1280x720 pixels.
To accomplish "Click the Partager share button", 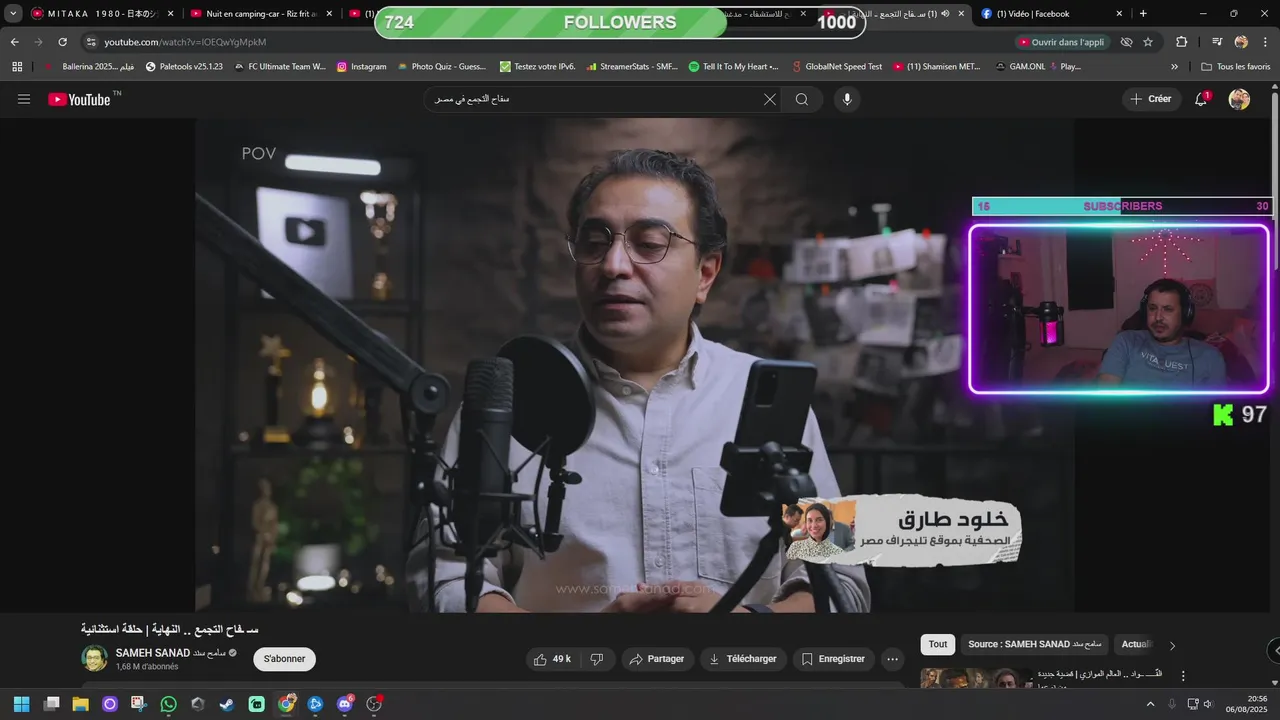I will 658,659.
